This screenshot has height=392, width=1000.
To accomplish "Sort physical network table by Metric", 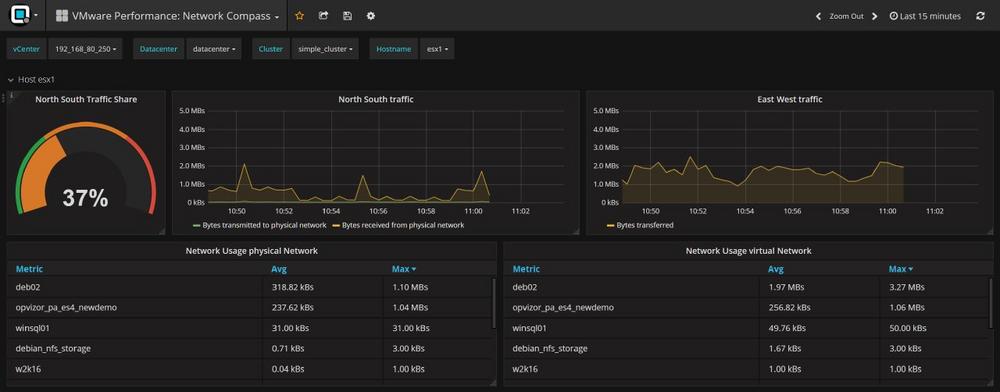I will tap(29, 269).
